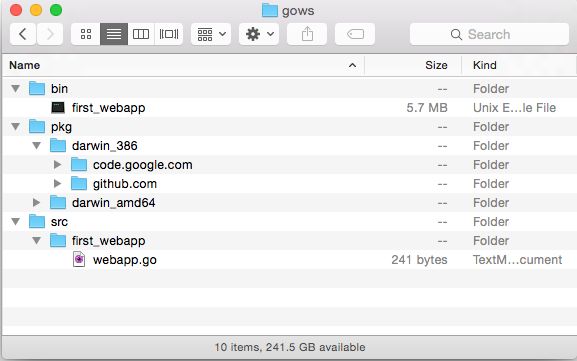The width and height of the screenshot is (577, 361).
Task: Collapse the src first_webapp folder triangle
Action: click(36, 241)
